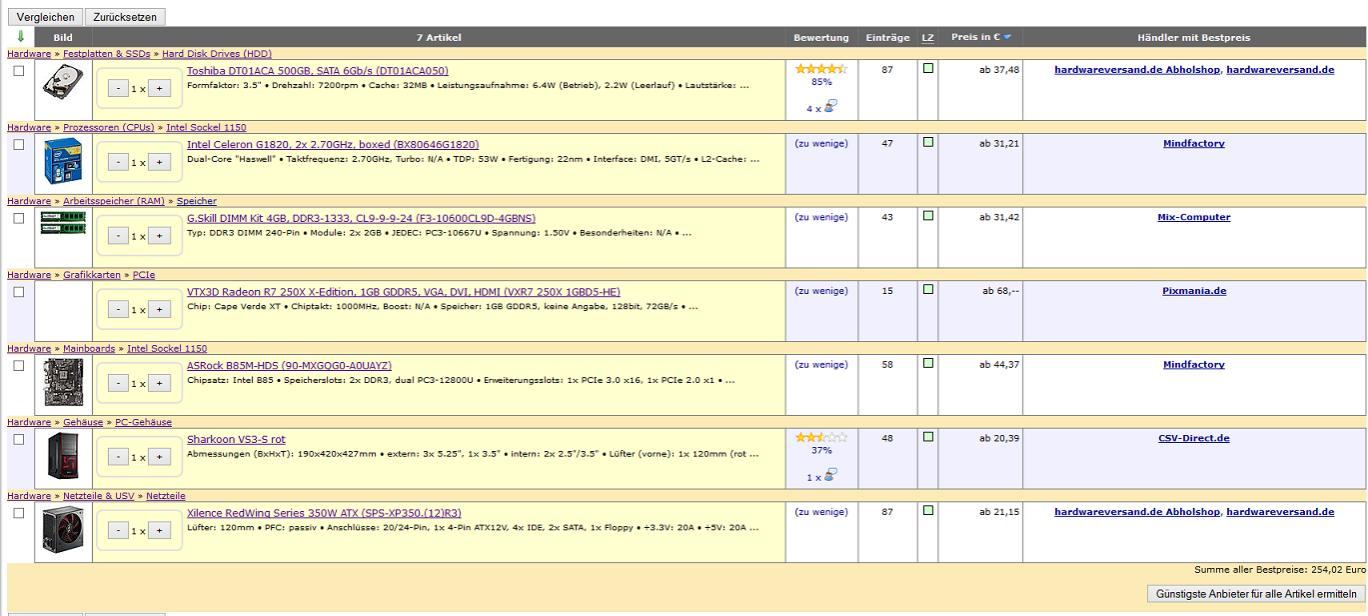Open PC-Gehäuse breadcrumb link
This screenshot has width=1368, height=616.
[x=143, y=422]
